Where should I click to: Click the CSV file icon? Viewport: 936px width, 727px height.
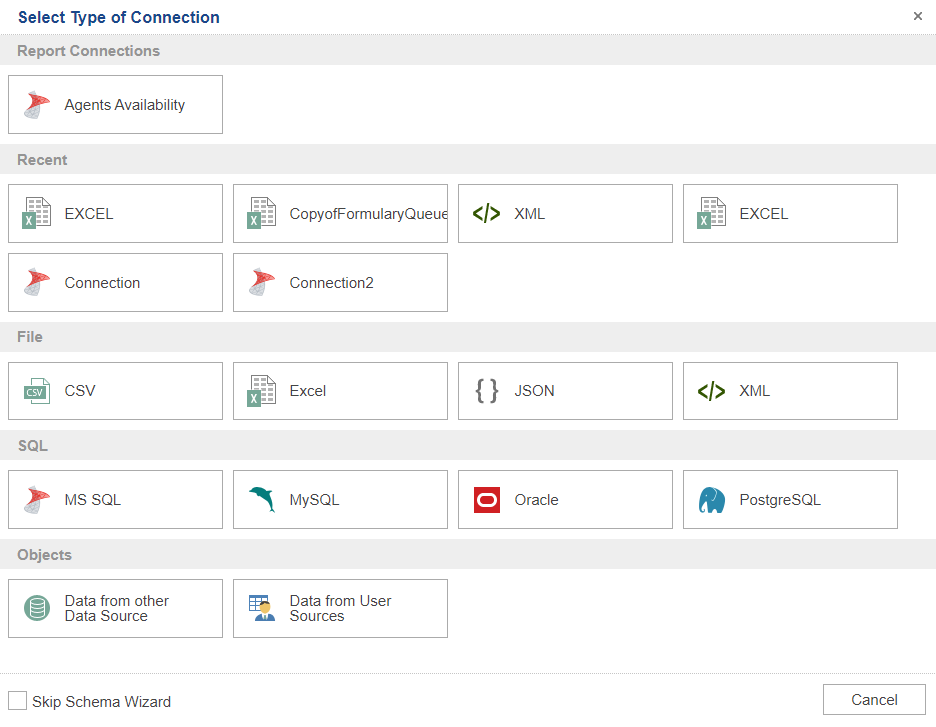(x=37, y=391)
